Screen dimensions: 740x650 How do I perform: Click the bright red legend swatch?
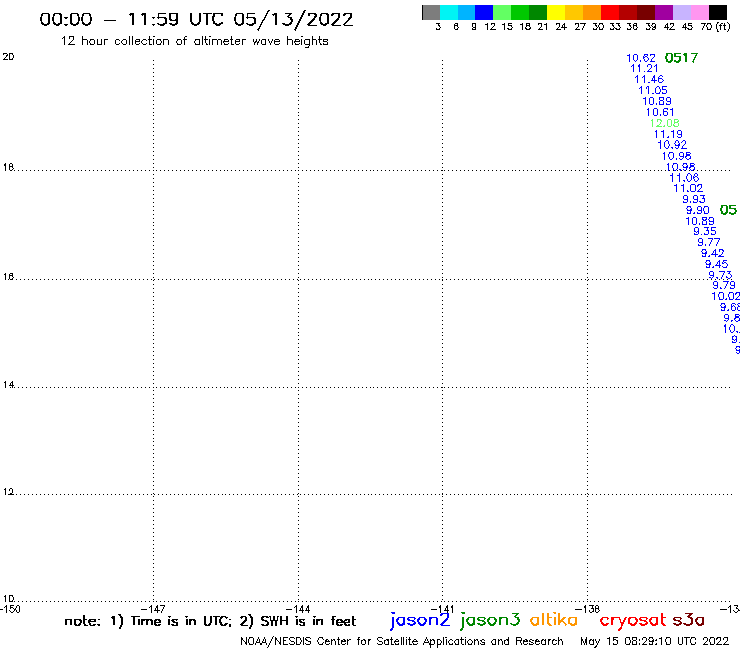coord(610,12)
